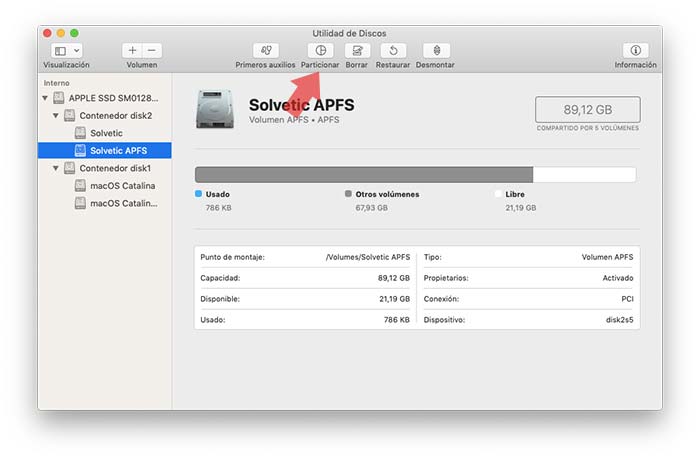
Task: Click the Usado 786 KB table value
Action: click(397, 320)
